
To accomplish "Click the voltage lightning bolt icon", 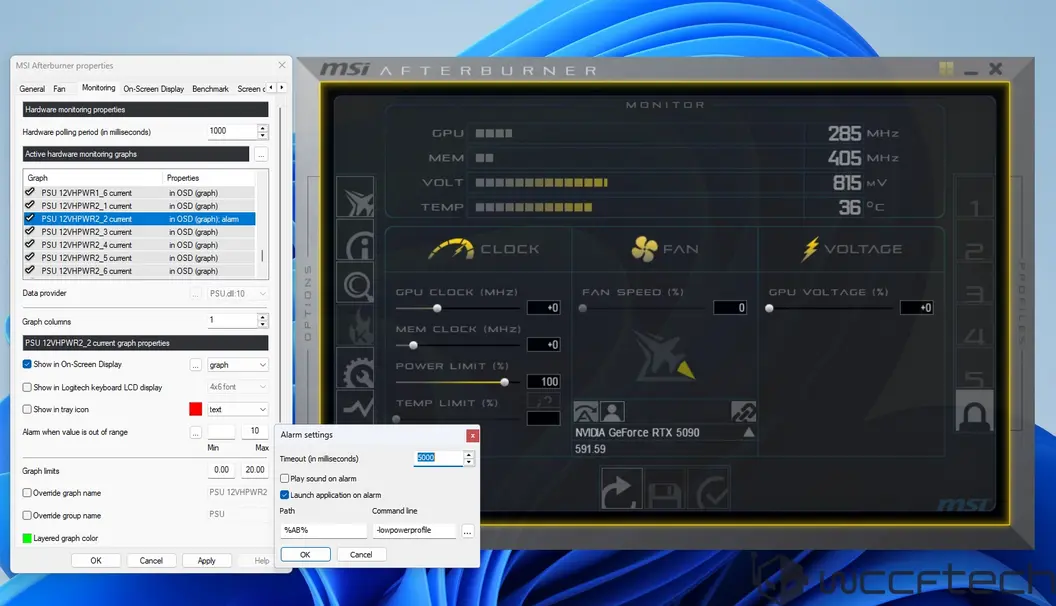I will click(x=810, y=248).
